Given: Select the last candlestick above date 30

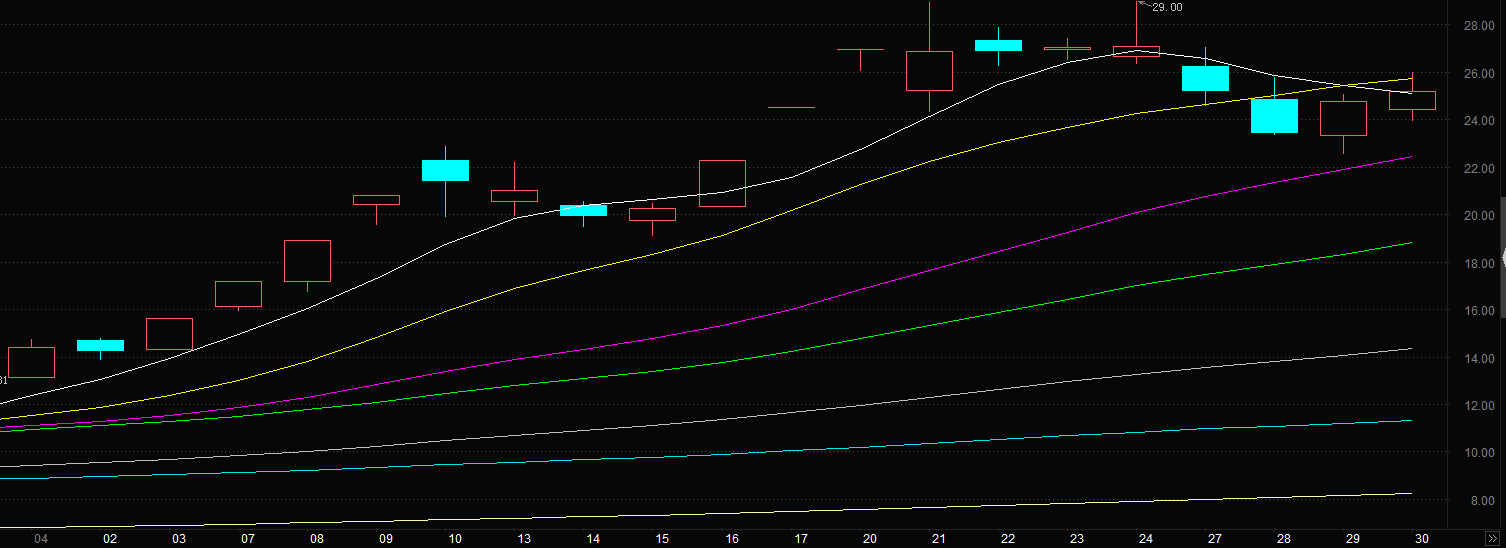Looking at the screenshot, I should click(1412, 100).
